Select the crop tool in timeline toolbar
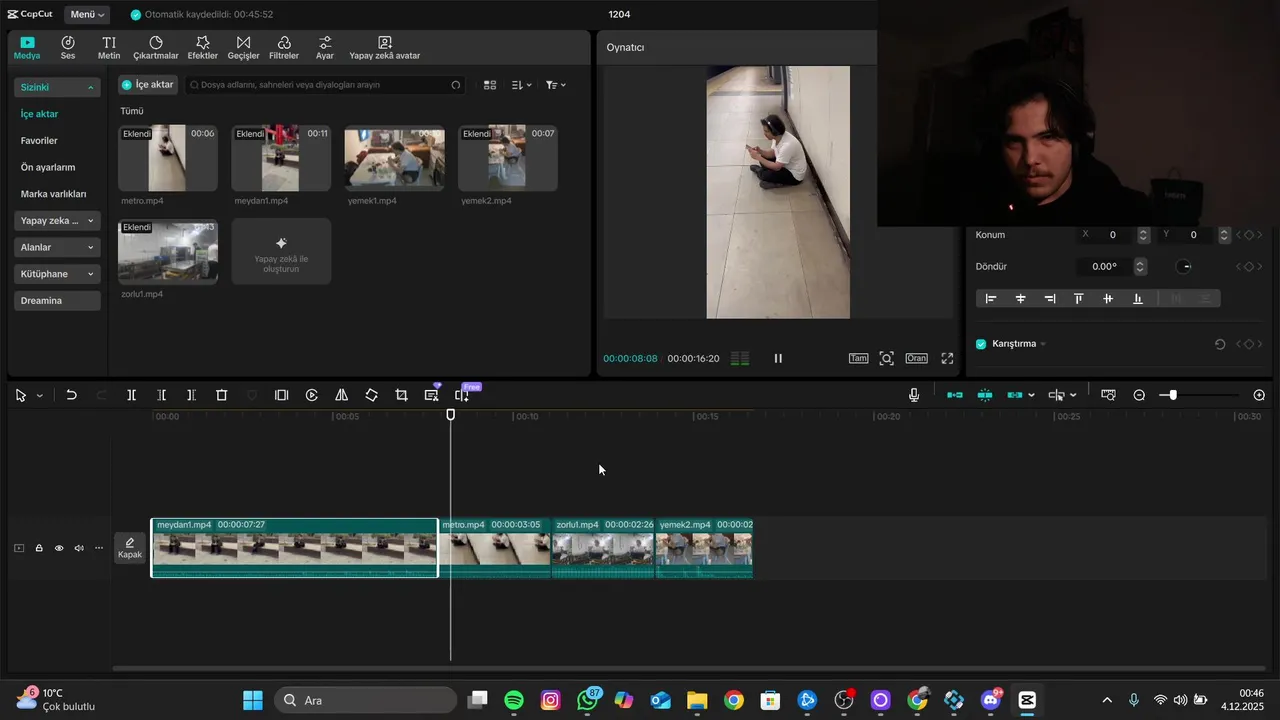The width and height of the screenshot is (1280, 720). pos(401,395)
